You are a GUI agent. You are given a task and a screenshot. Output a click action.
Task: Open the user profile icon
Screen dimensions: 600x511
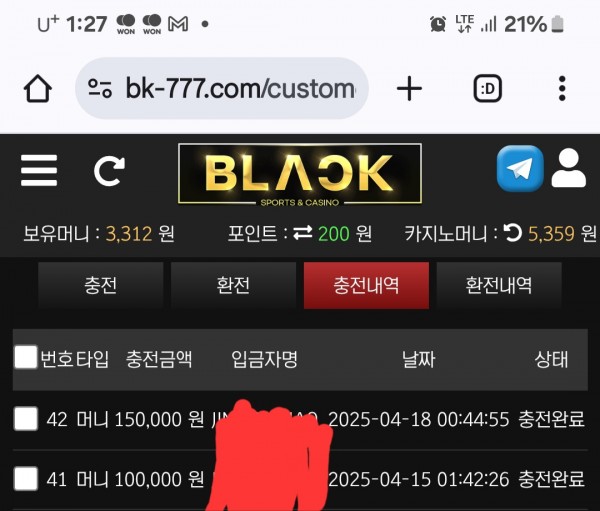(569, 168)
